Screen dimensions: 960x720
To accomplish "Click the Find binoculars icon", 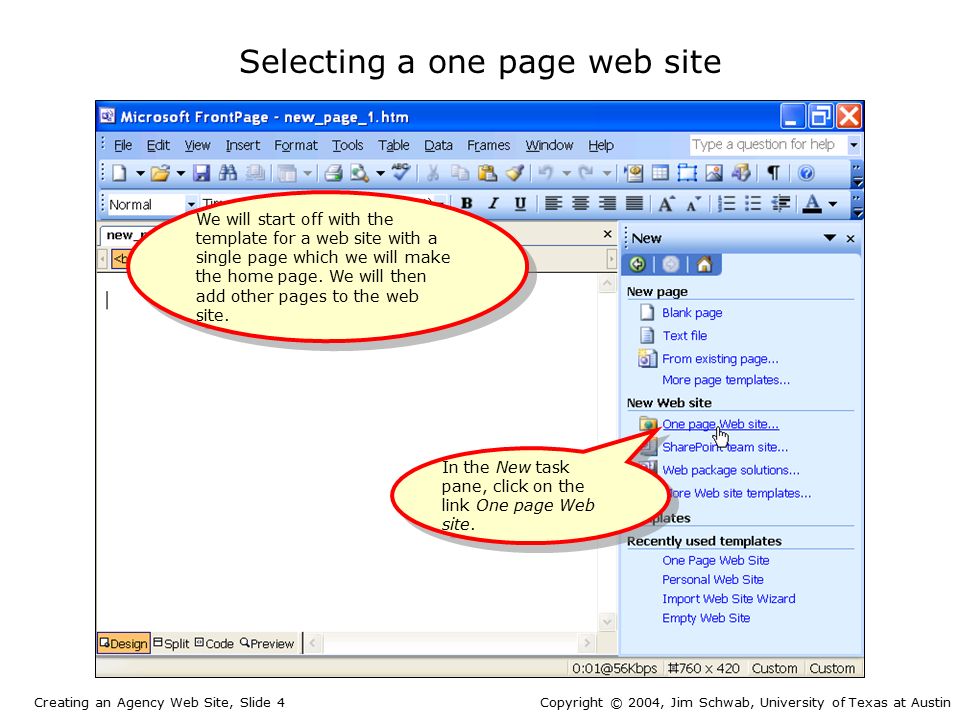I will 228,173.
